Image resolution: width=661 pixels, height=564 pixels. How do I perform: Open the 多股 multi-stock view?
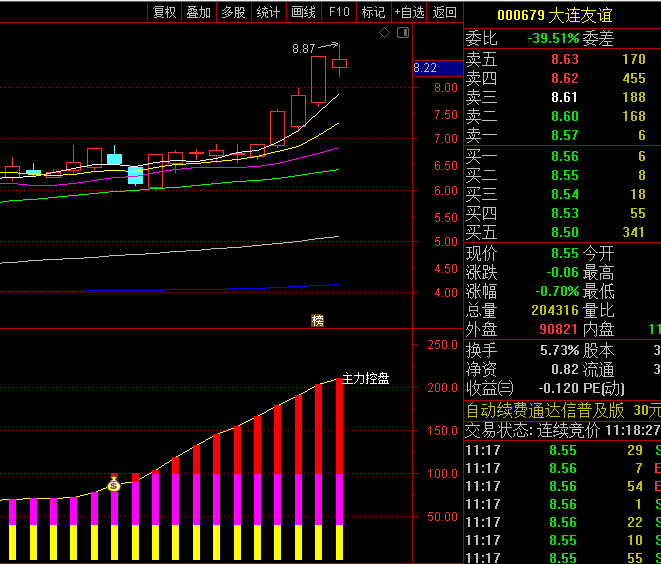(233, 12)
